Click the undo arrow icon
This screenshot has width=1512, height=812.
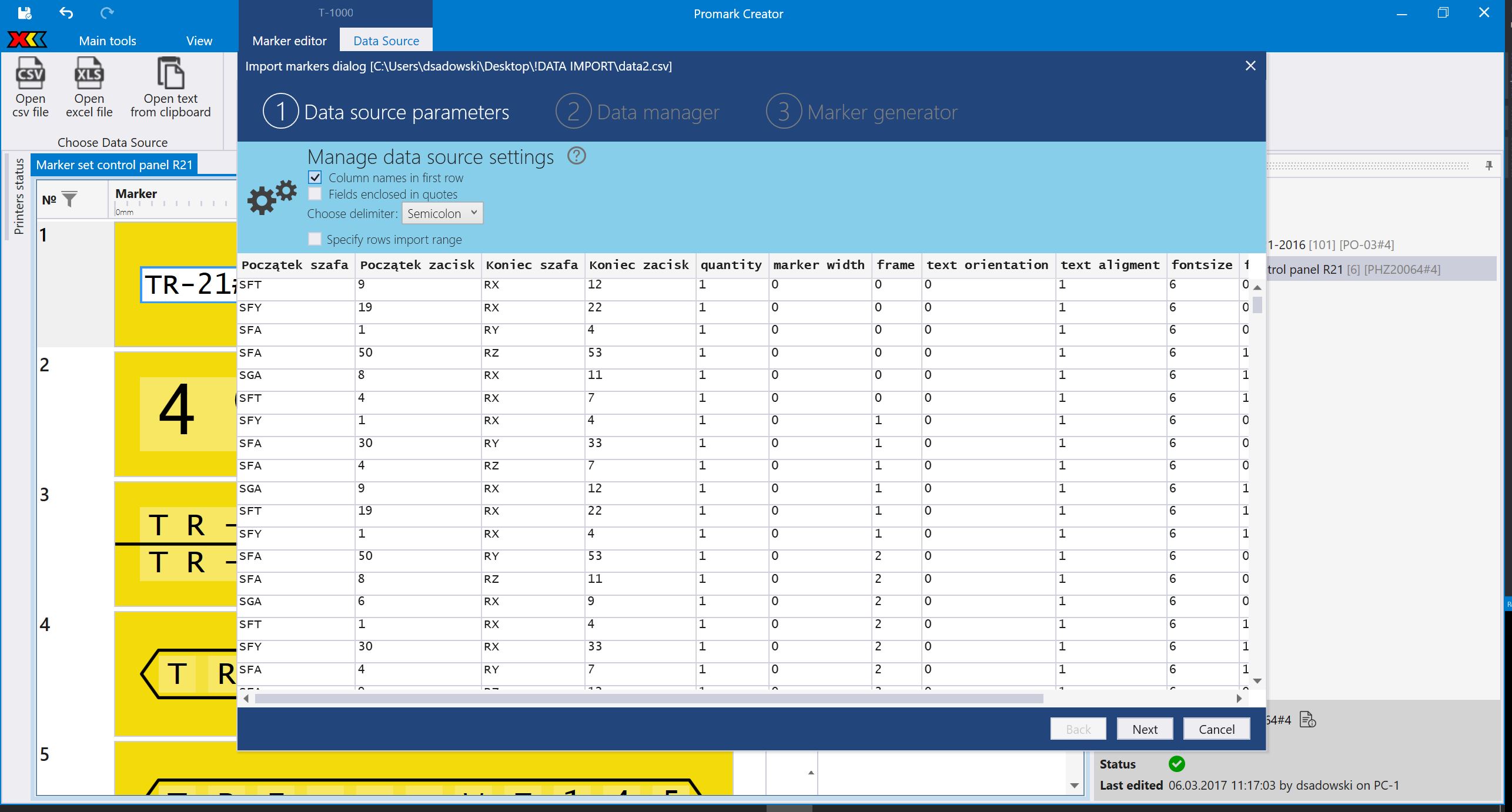pyautogui.click(x=66, y=13)
